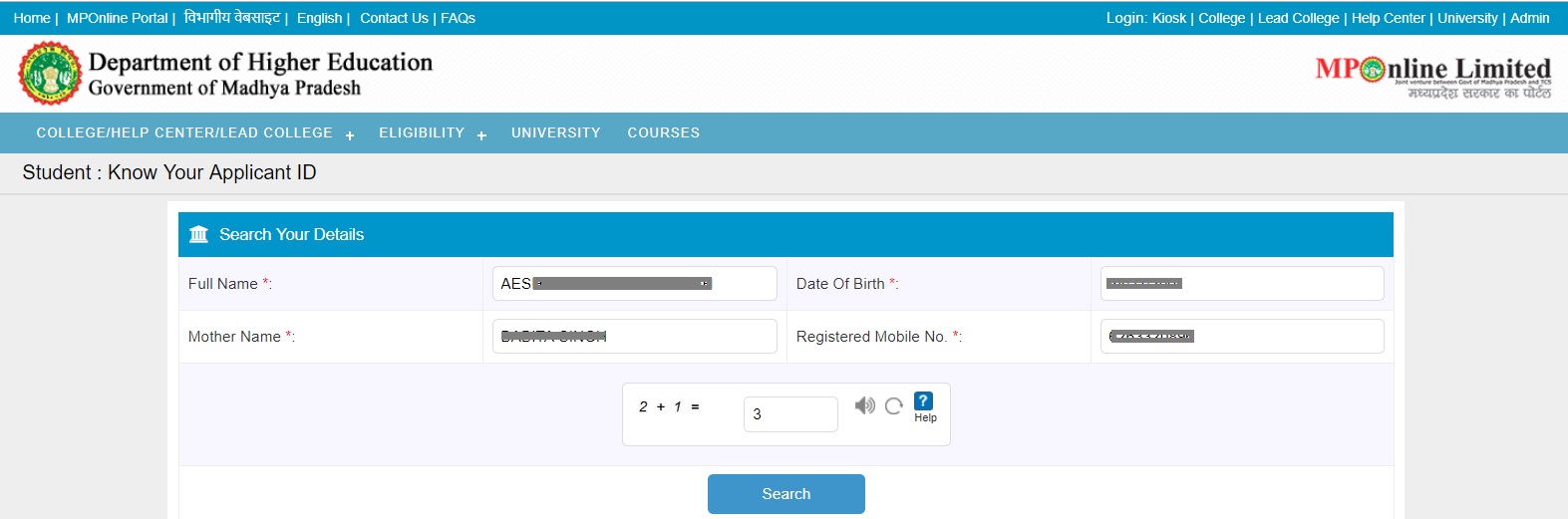Play the captcha audio speaker icon
Screen dimensions: 1568x519
coord(864,405)
